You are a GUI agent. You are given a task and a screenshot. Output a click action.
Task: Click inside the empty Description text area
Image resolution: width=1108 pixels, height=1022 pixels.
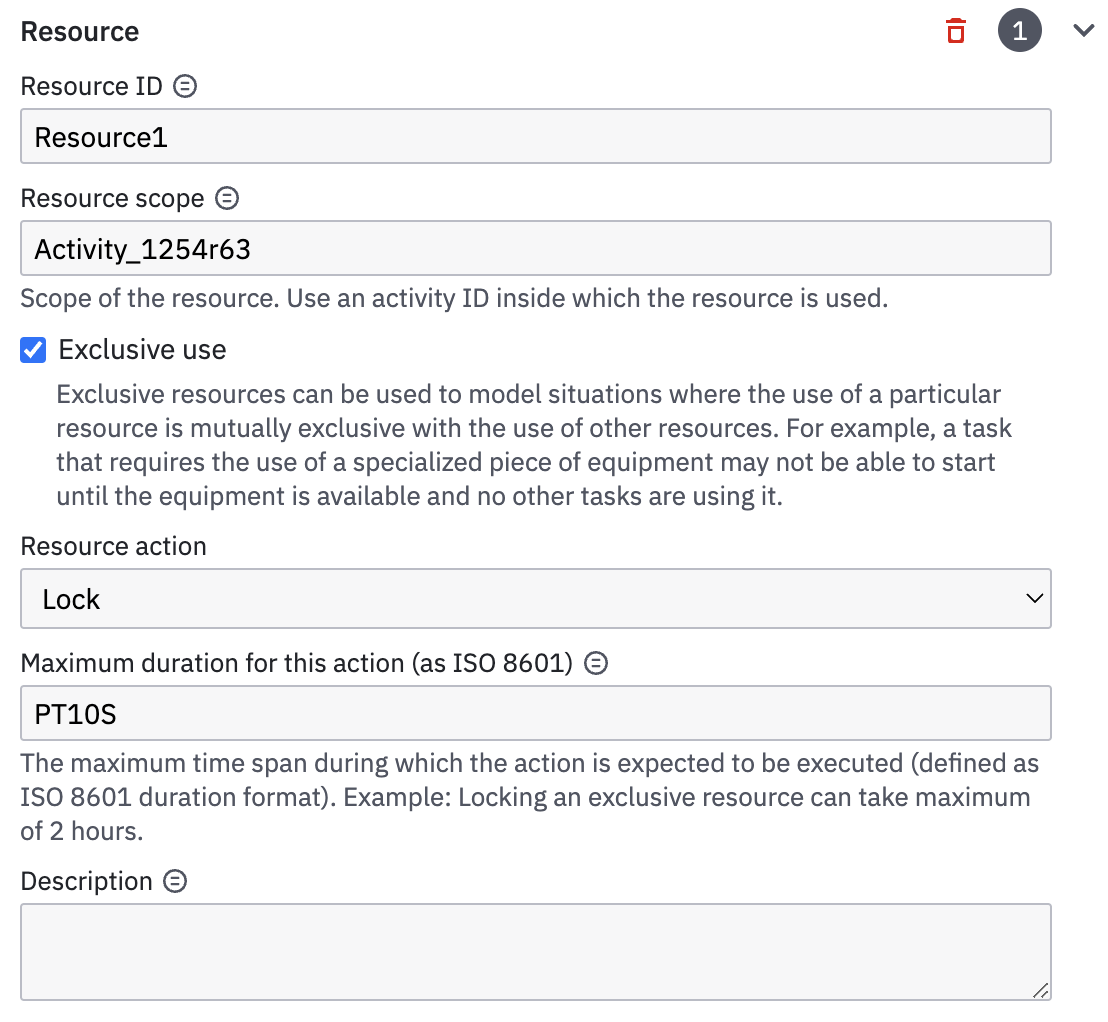coord(535,951)
